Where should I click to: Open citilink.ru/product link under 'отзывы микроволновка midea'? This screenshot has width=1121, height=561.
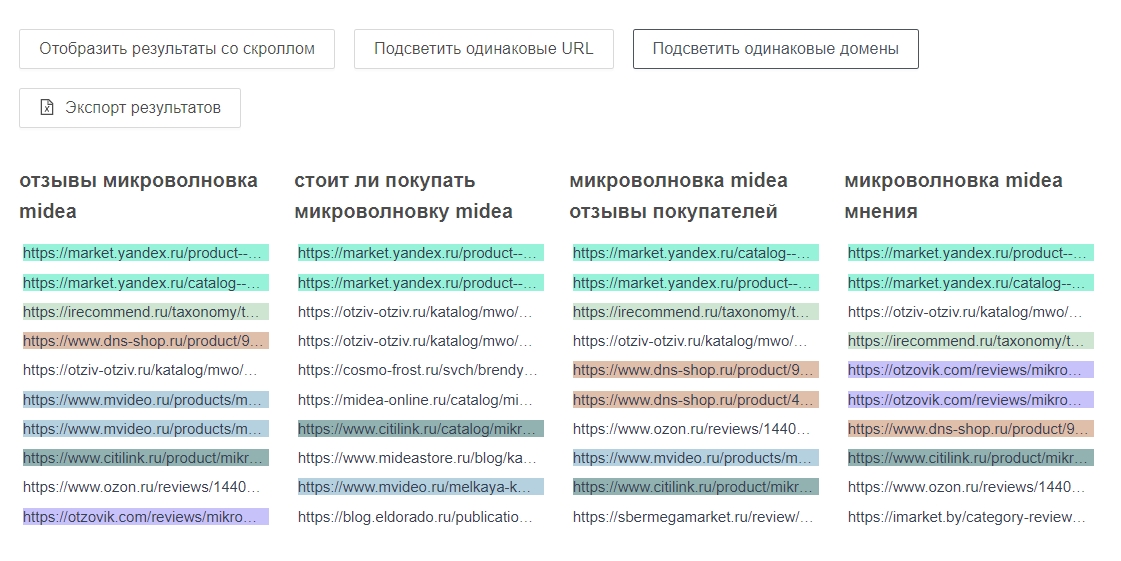pyautogui.click(x=146, y=458)
